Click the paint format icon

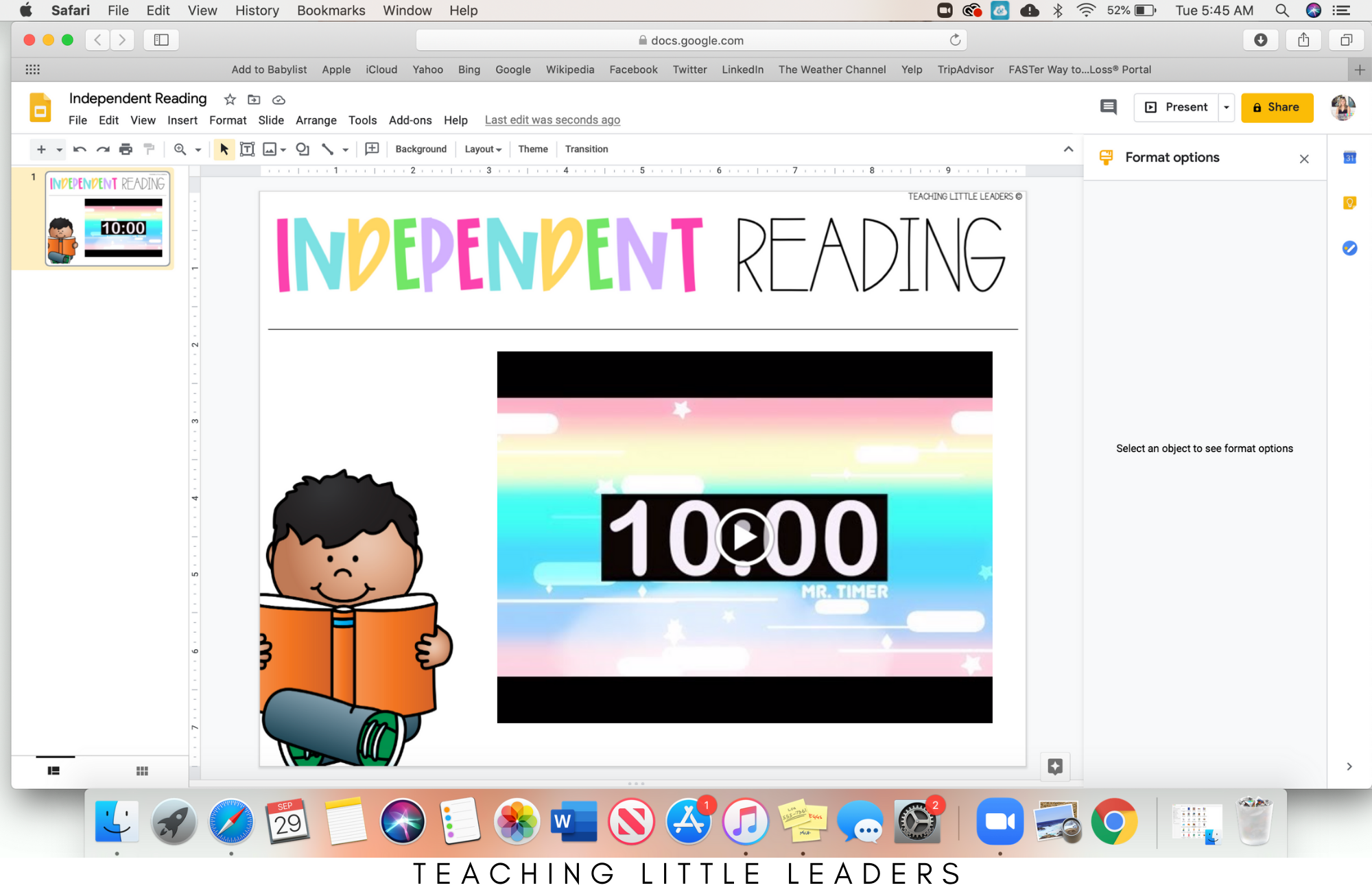[x=149, y=149]
